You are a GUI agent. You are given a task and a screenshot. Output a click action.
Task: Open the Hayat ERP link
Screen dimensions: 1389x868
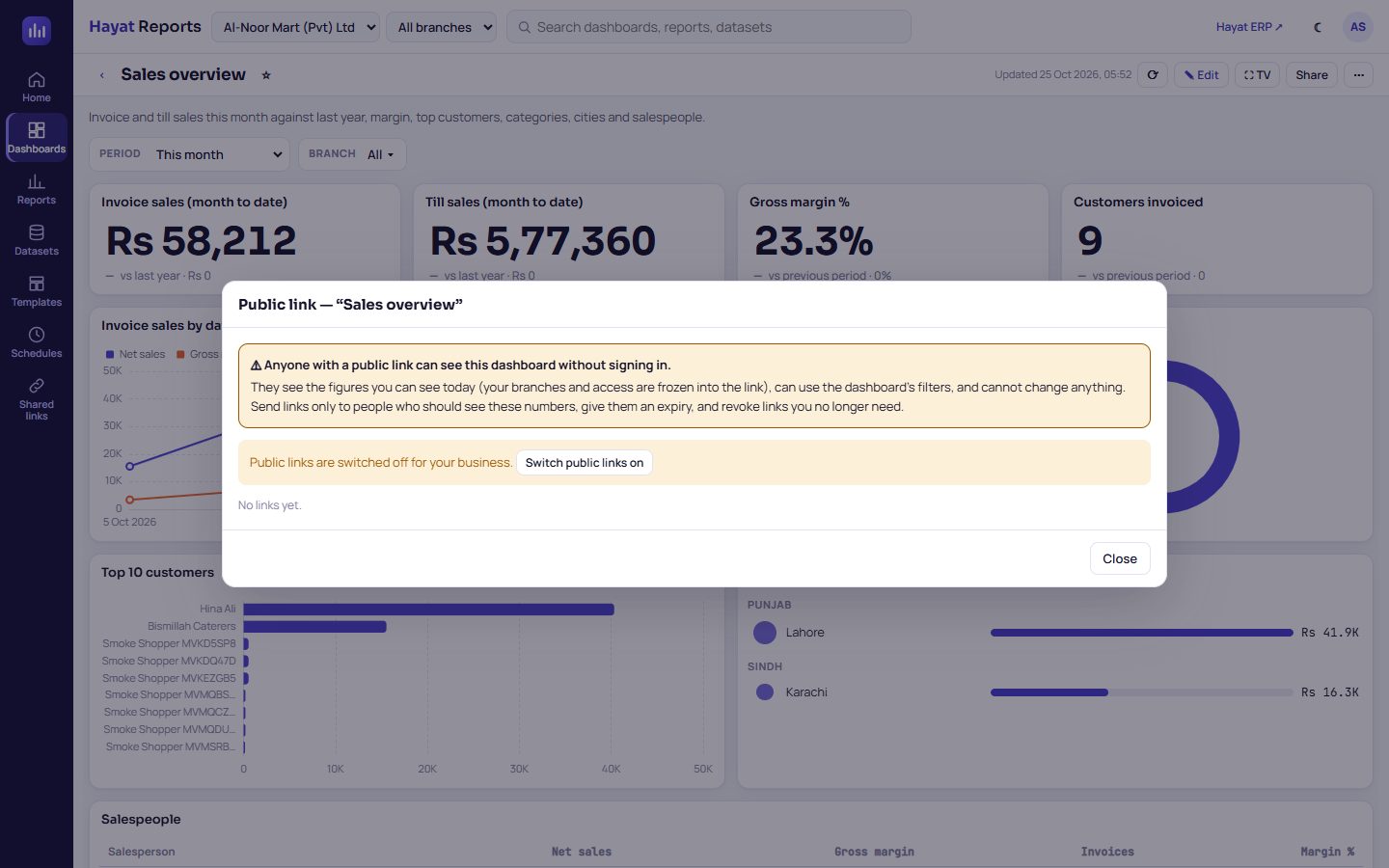[1249, 27]
